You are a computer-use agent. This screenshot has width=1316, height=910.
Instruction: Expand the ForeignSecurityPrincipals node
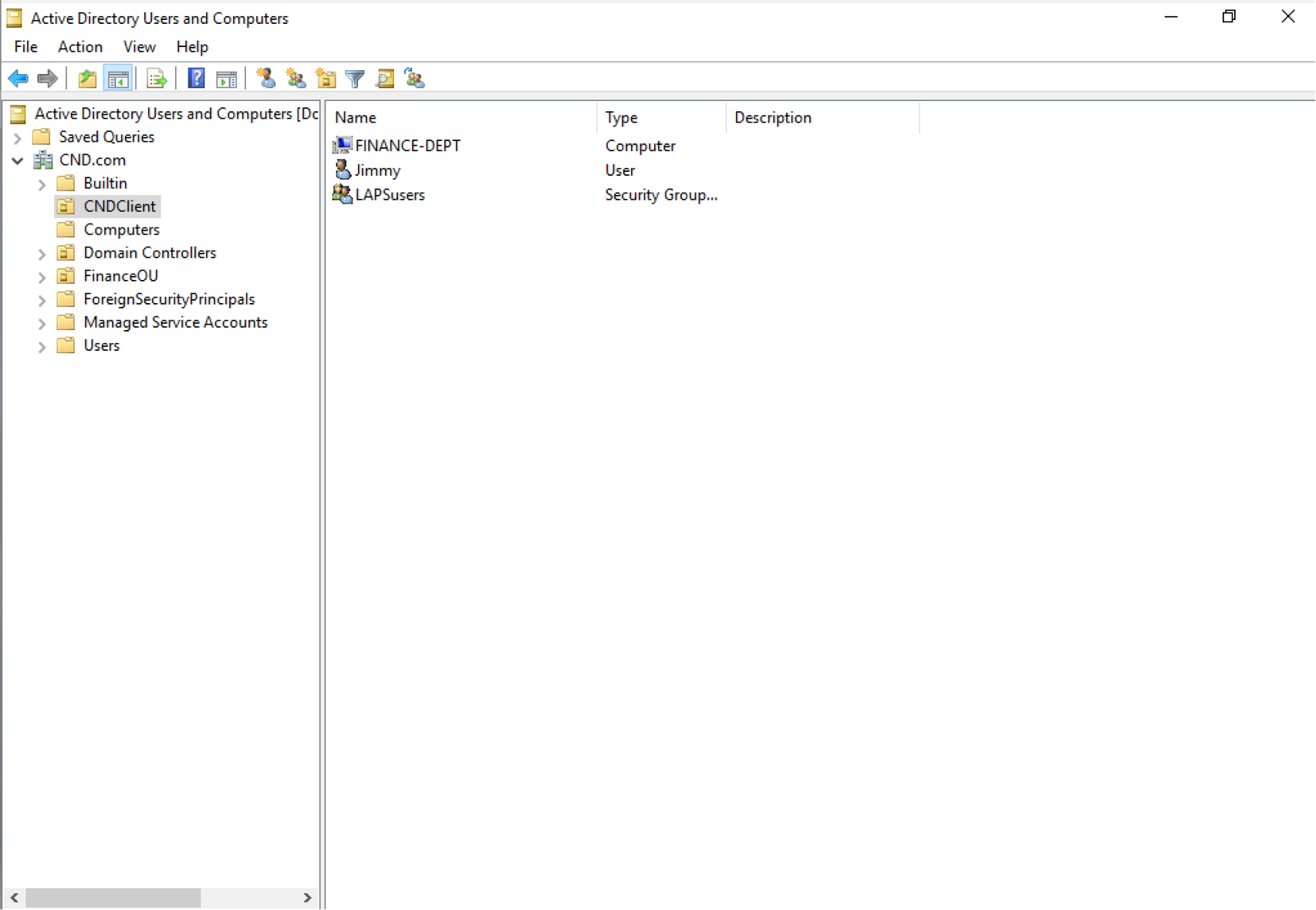pyautogui.click(x=42, y=300)
